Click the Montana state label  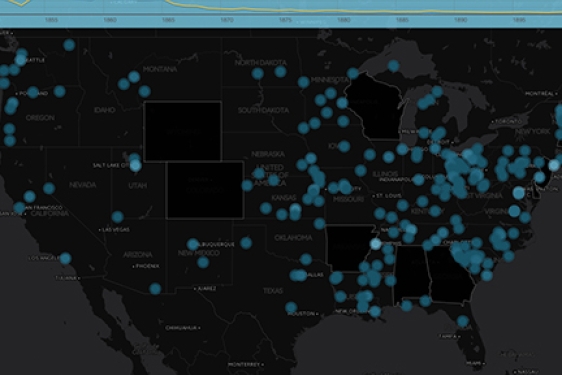tap(160, 69)
